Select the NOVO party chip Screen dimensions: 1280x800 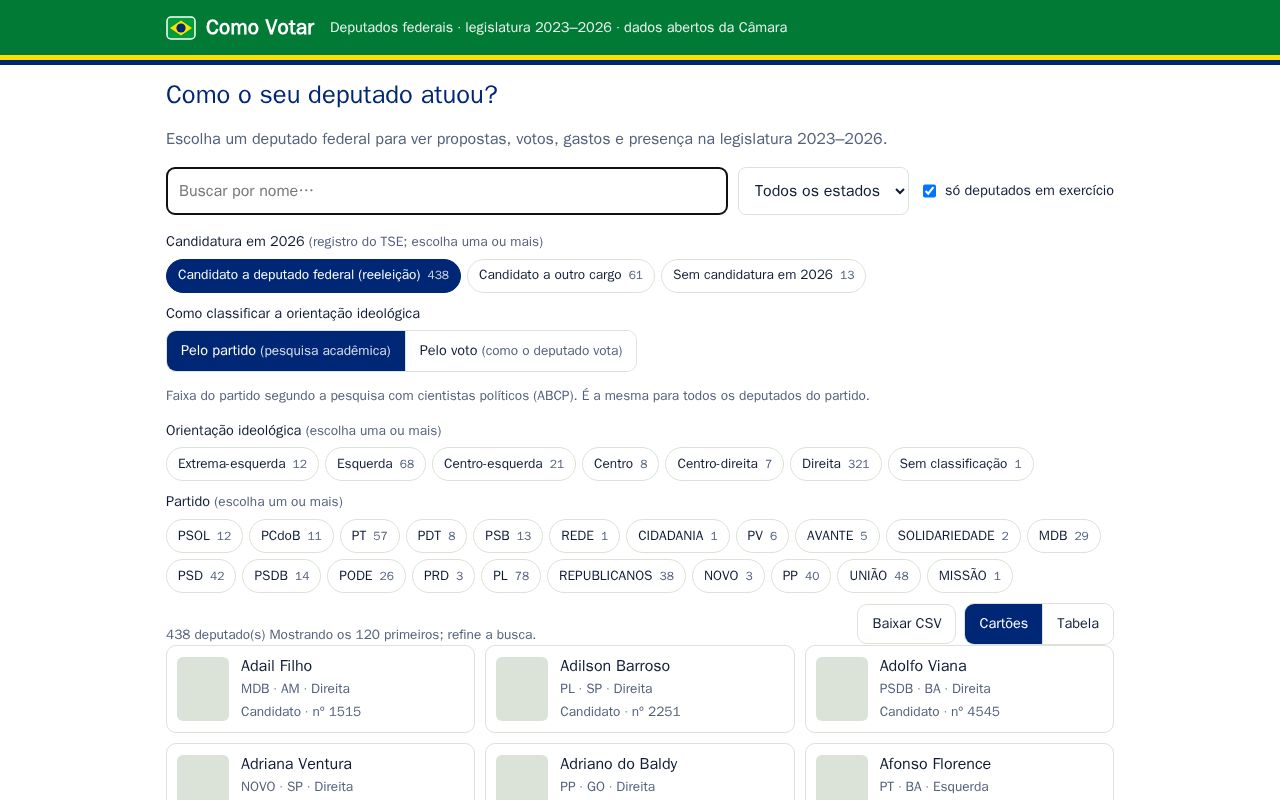click(x=728, y=576)
